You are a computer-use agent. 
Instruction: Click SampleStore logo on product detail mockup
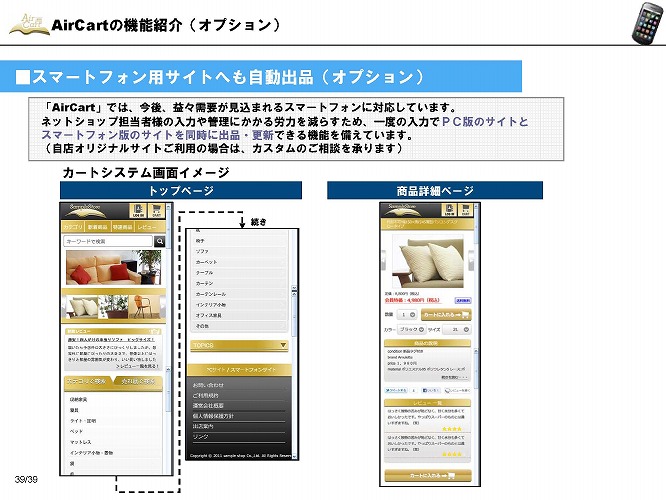pos(404,209)
